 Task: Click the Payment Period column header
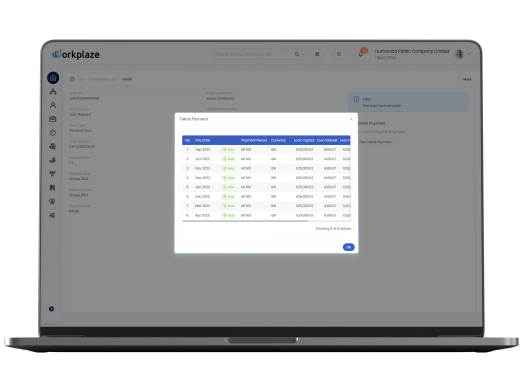pos(254,140)
